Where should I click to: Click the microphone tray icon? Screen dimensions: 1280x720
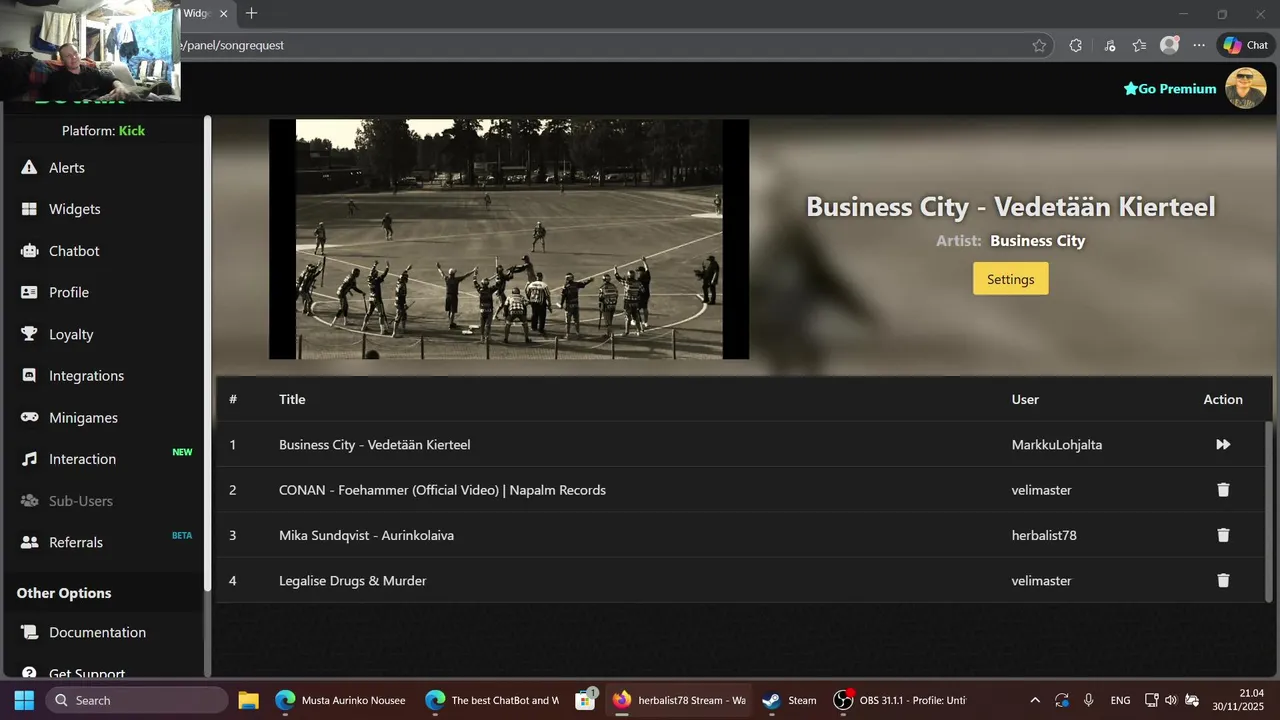1089,700
